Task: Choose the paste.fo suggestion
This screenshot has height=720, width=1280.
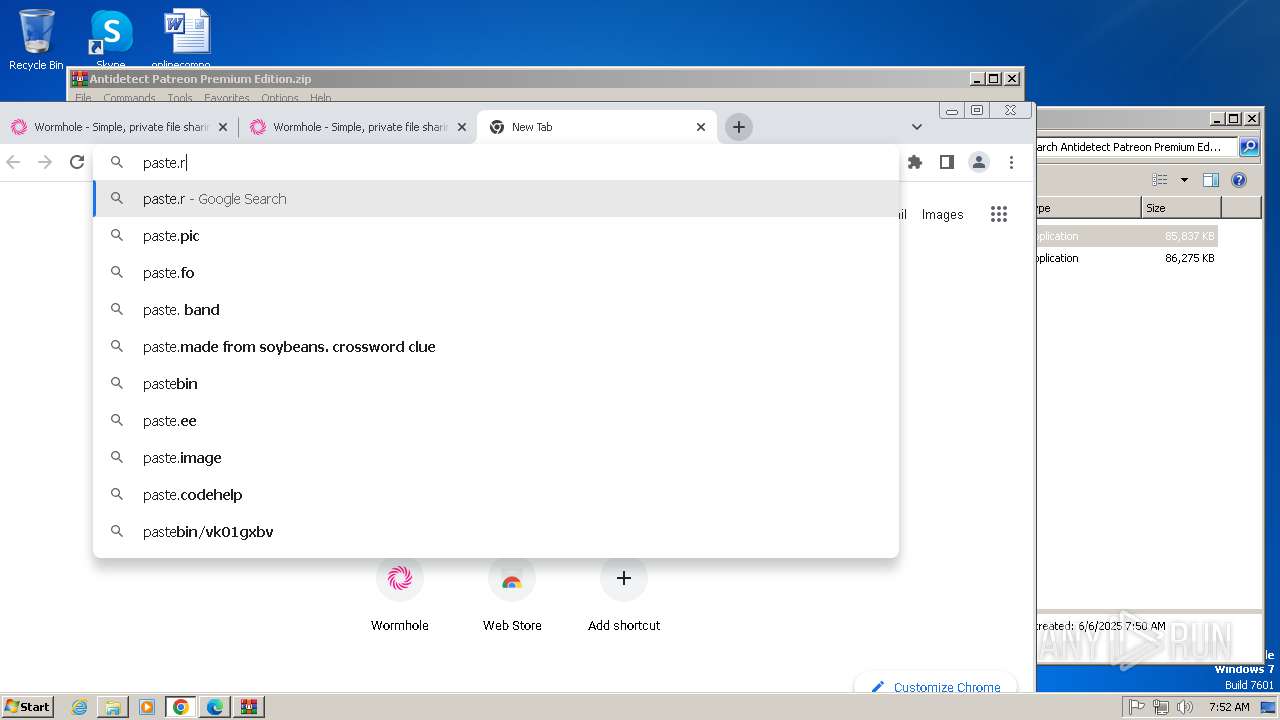Action: [x=495, y=273]
